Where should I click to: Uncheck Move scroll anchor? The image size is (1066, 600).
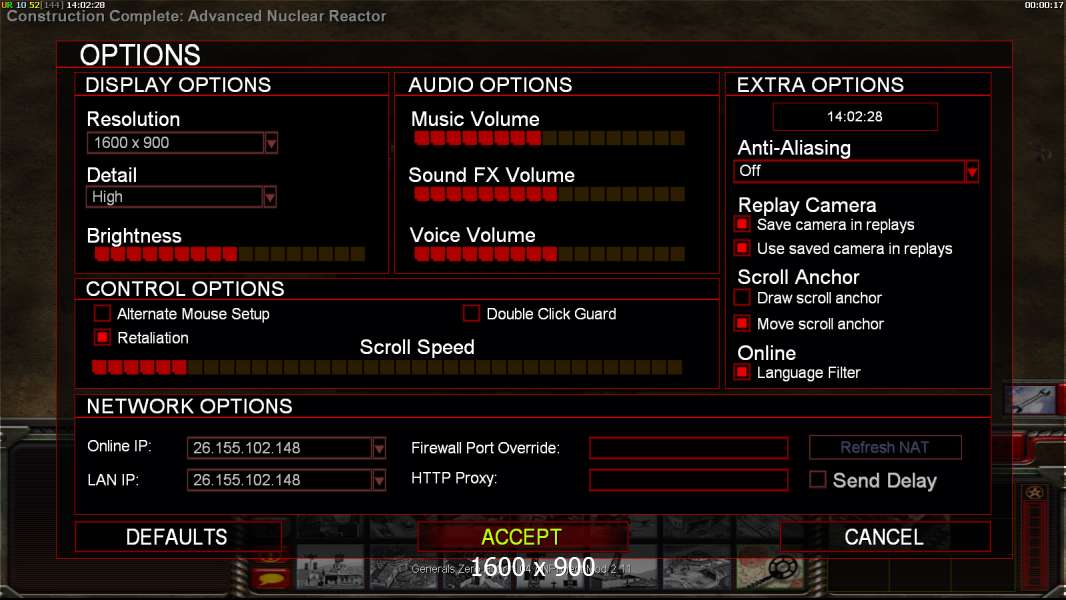tap(742, 323)
